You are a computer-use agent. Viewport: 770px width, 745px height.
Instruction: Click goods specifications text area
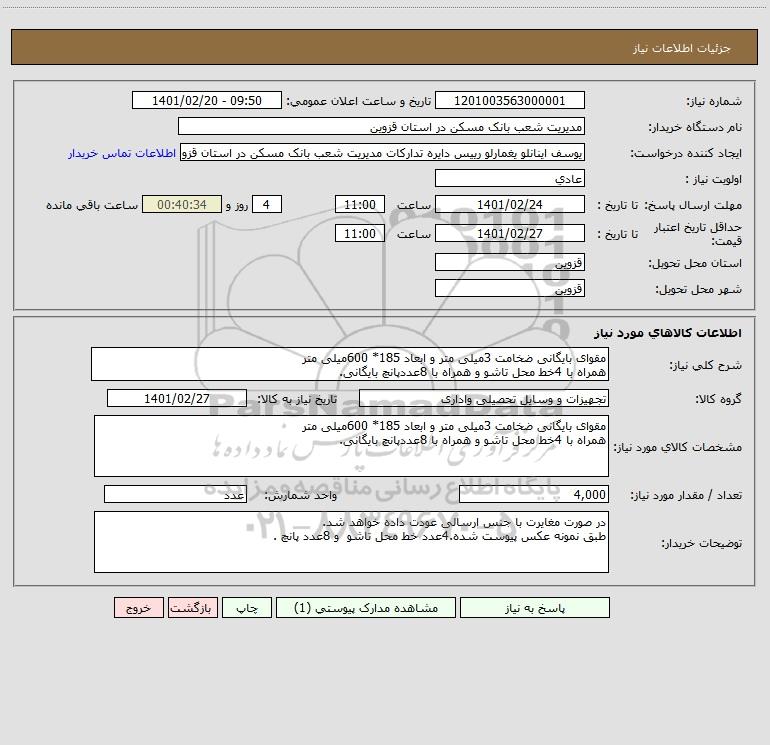point(351,446)
